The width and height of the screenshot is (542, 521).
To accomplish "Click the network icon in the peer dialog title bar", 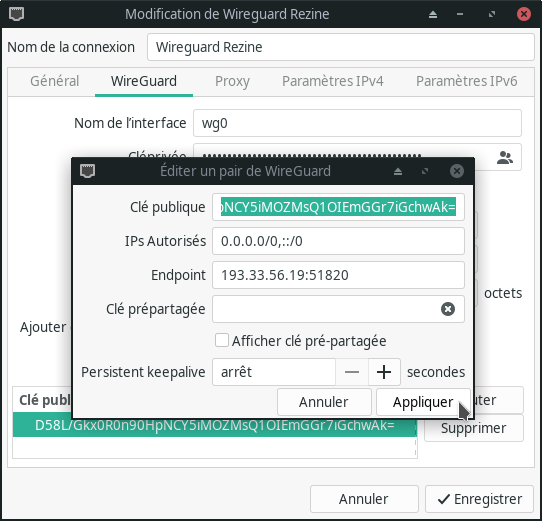I will coord(87,171).
